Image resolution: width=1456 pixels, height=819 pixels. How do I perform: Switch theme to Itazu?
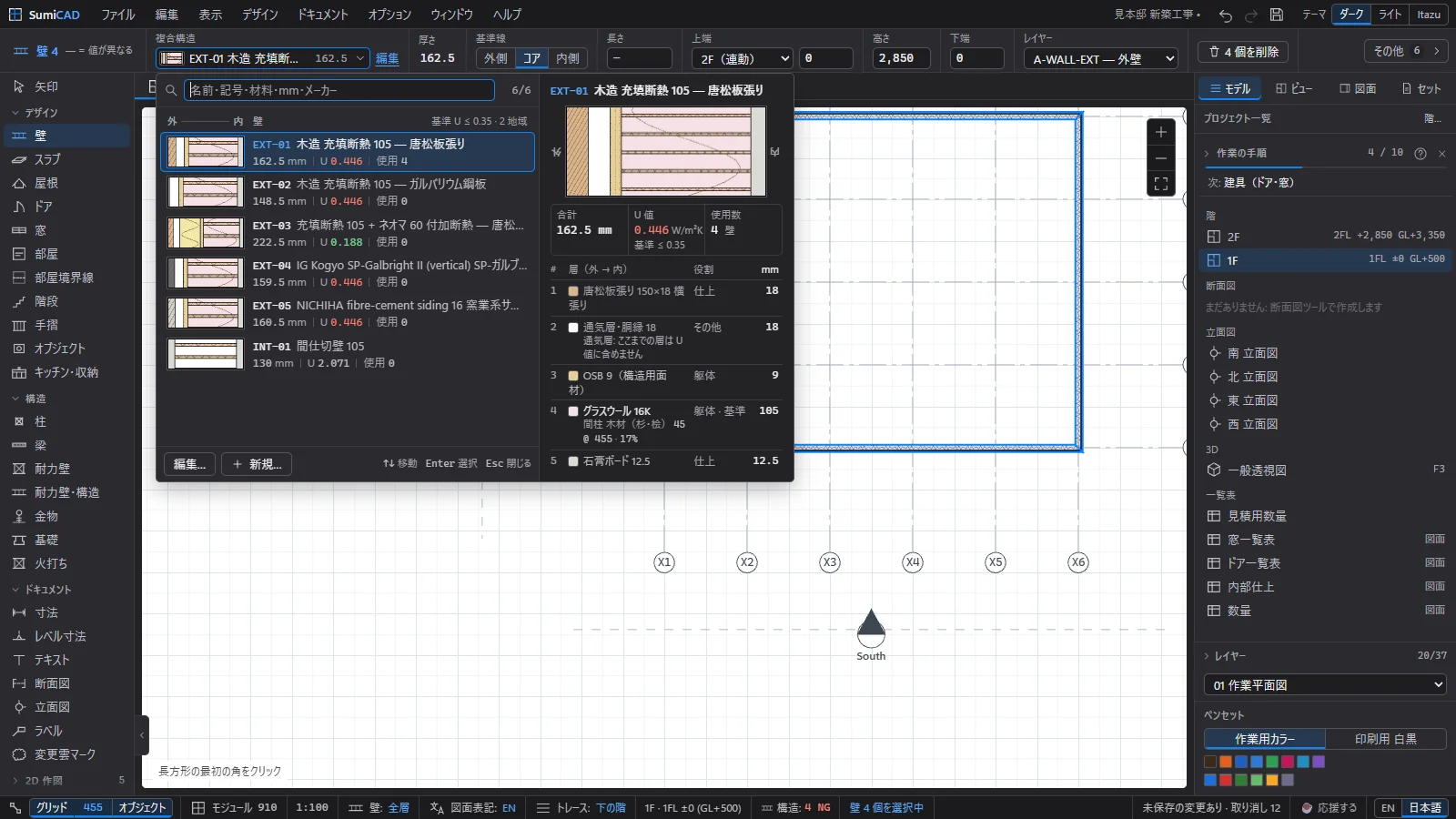point(1429,15)
